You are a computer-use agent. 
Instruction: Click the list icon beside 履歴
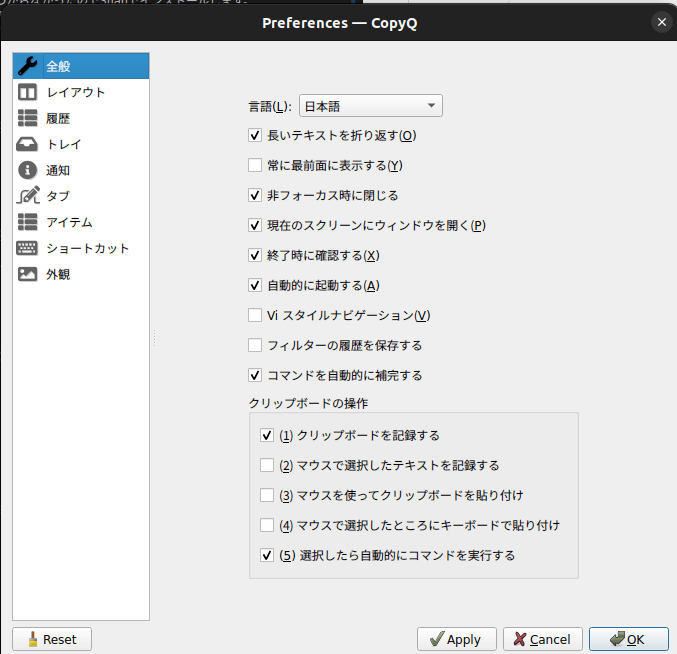(x=27, y=118)
